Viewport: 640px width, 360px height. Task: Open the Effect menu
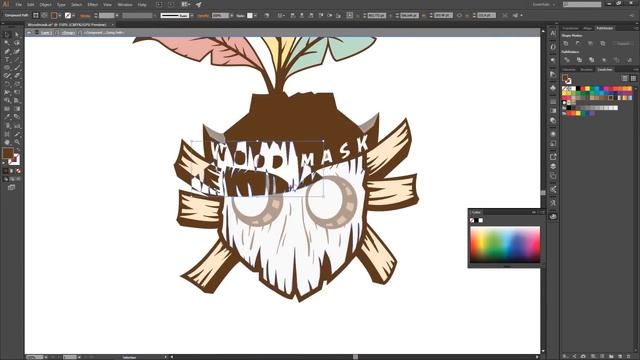(x=93, y=4)
